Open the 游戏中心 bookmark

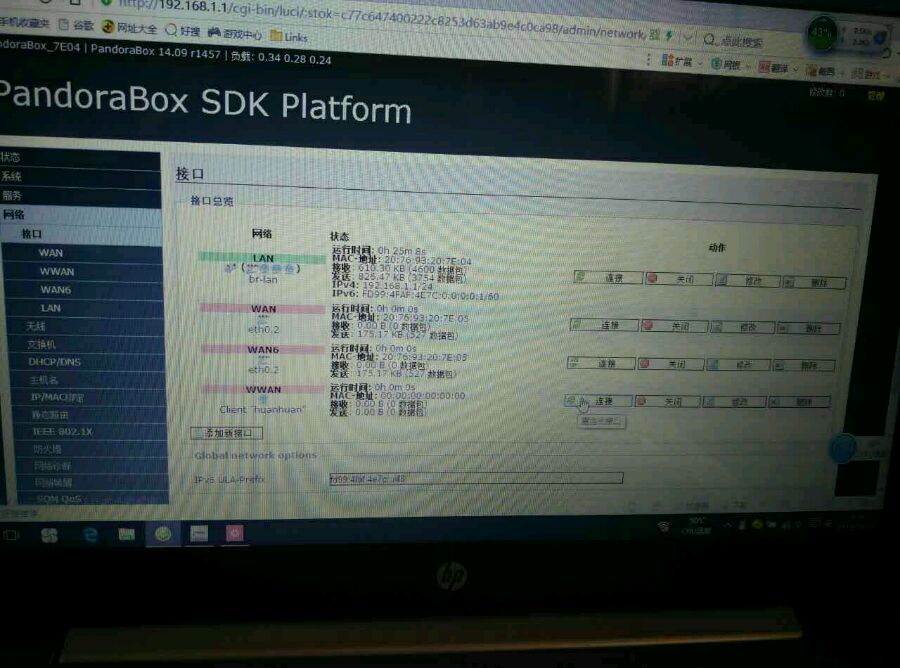[x=235, y=33]
